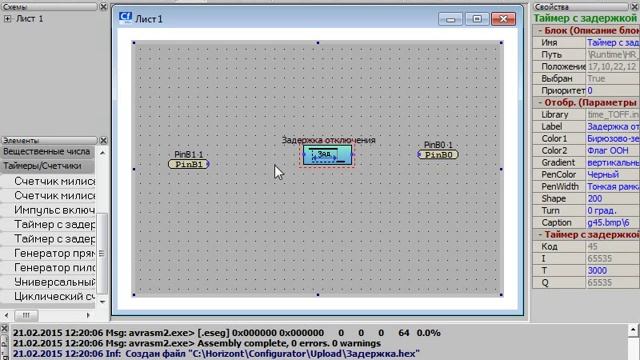Maximize the Лист 1 window

point(477,19)
